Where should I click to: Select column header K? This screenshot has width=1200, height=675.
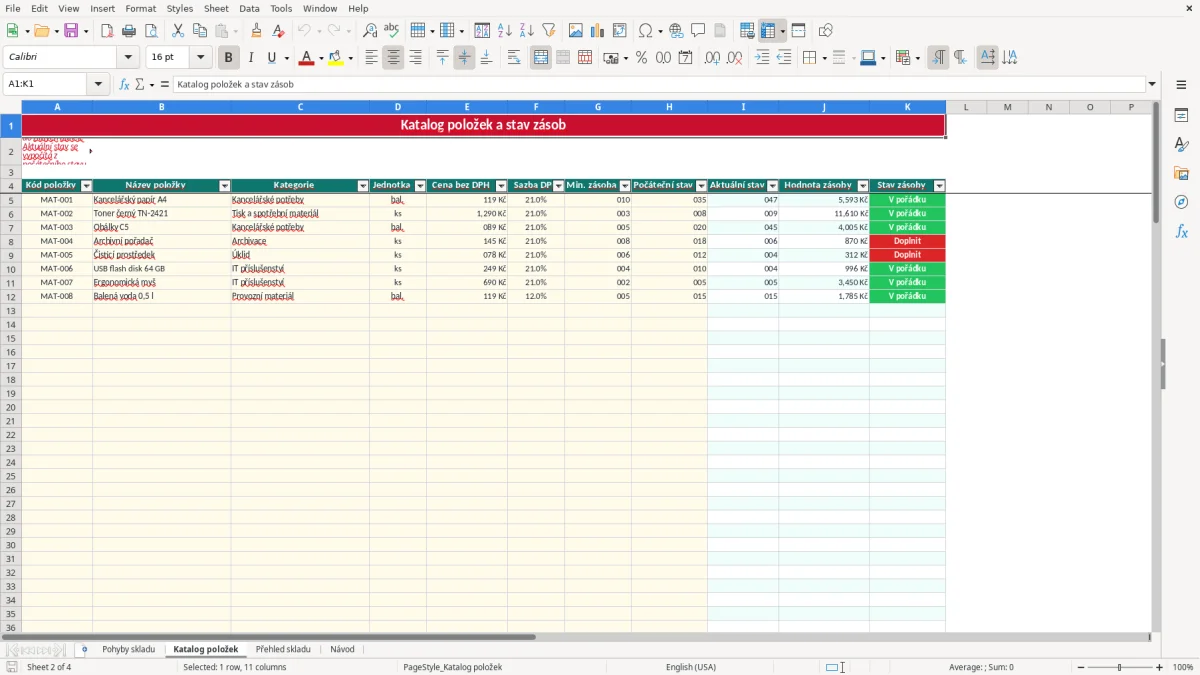(x=907, y=107)
